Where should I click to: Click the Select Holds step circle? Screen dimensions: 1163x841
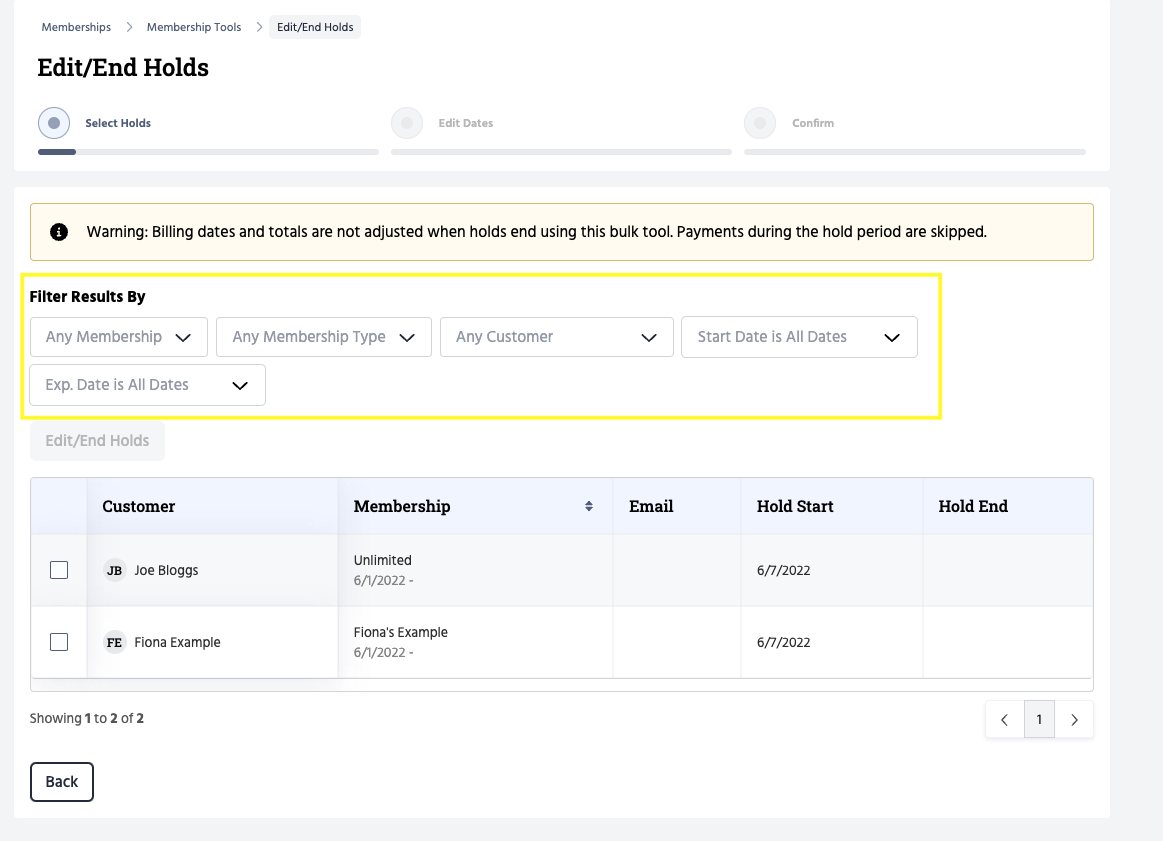54,123
